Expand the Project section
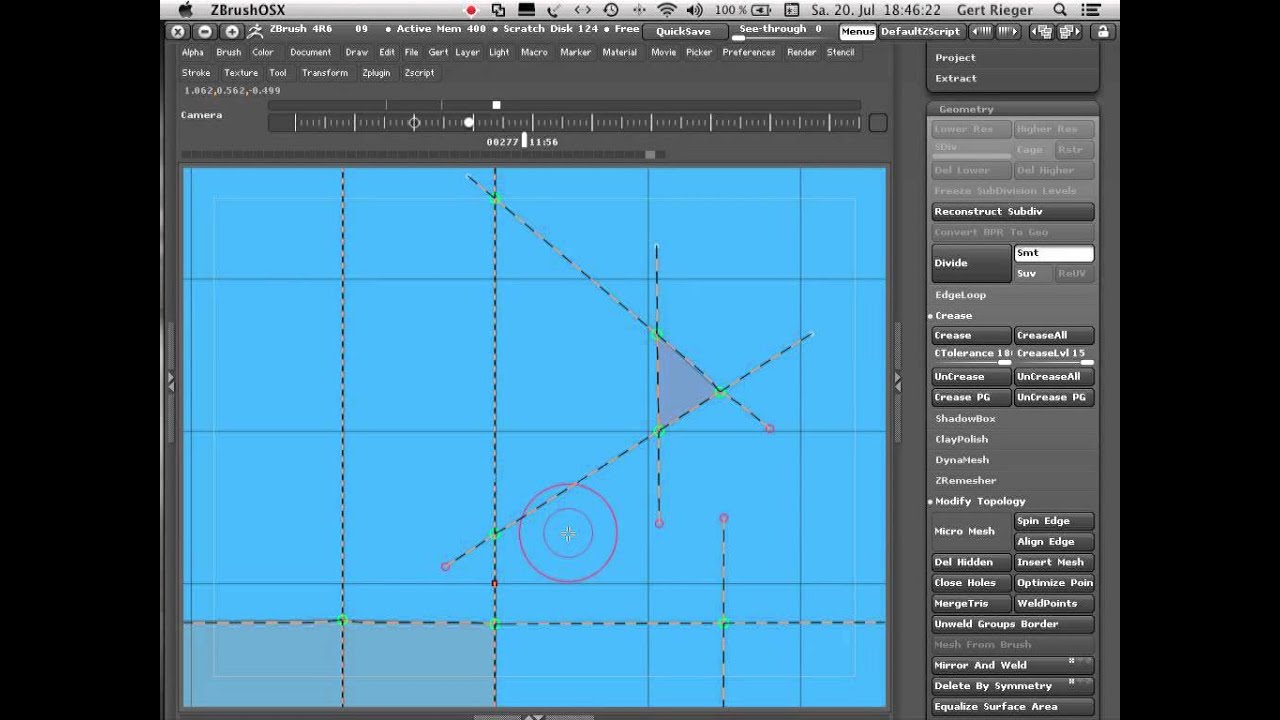Screen dimensions: 1280x720 pos(955,58)
